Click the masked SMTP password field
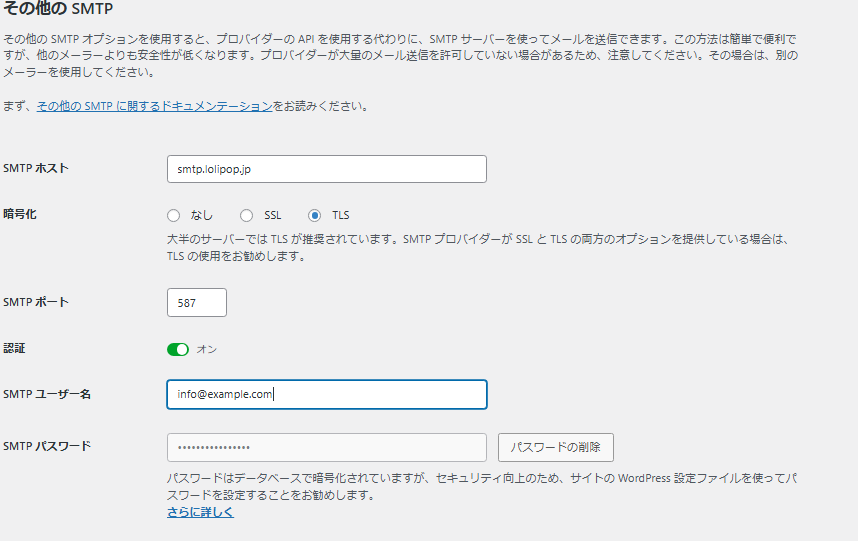This screenshot has height=541, width=858. 326,447
